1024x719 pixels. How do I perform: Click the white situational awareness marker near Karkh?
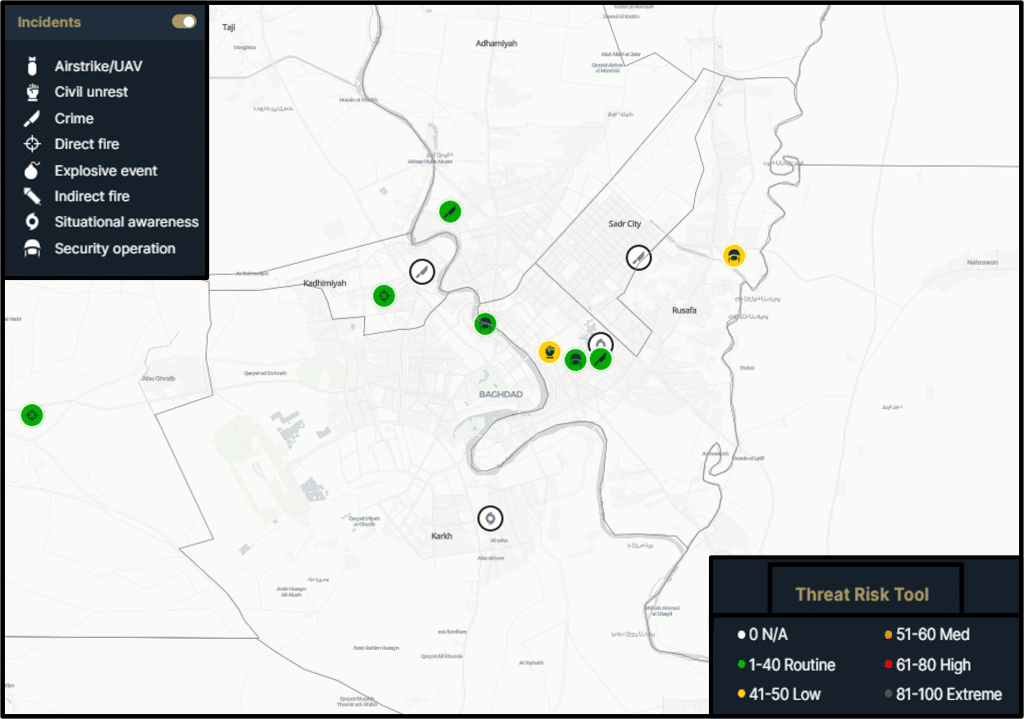(x=490, y=518)
